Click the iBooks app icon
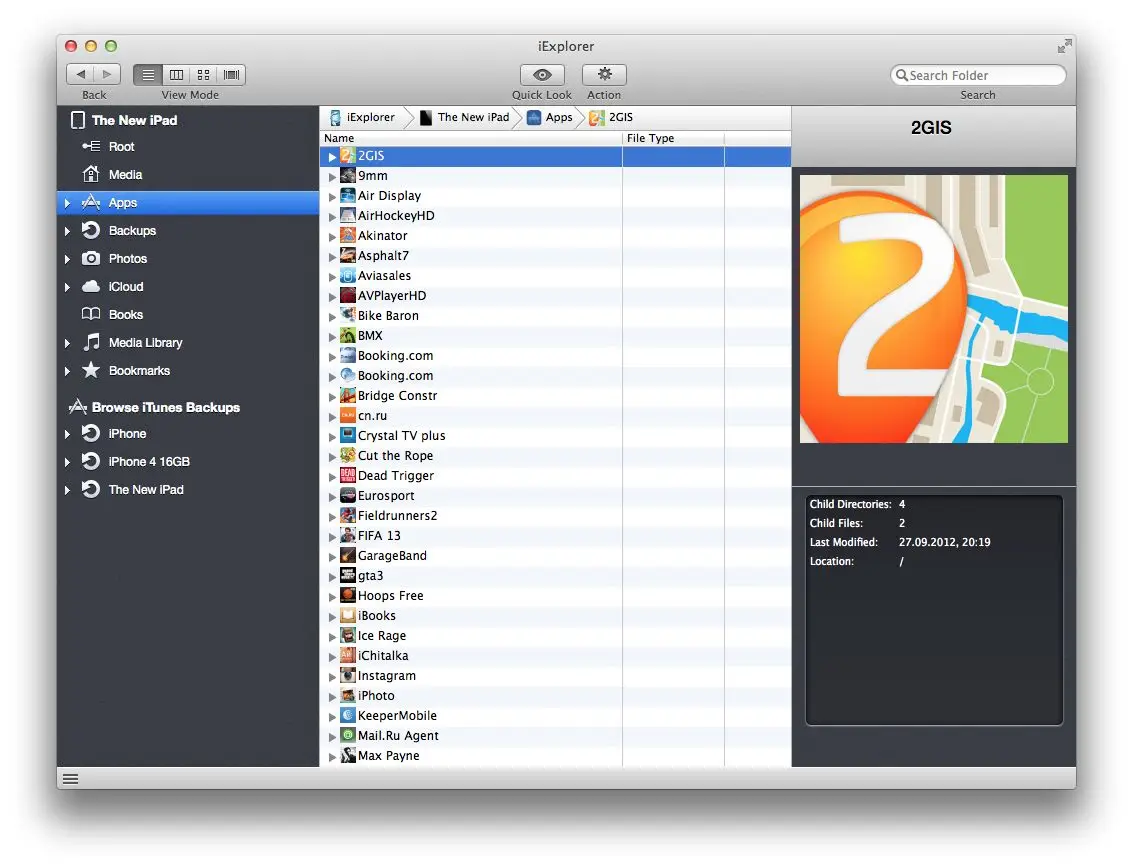Viewport: 1133px width, 868px height. (x=348, y=616)
